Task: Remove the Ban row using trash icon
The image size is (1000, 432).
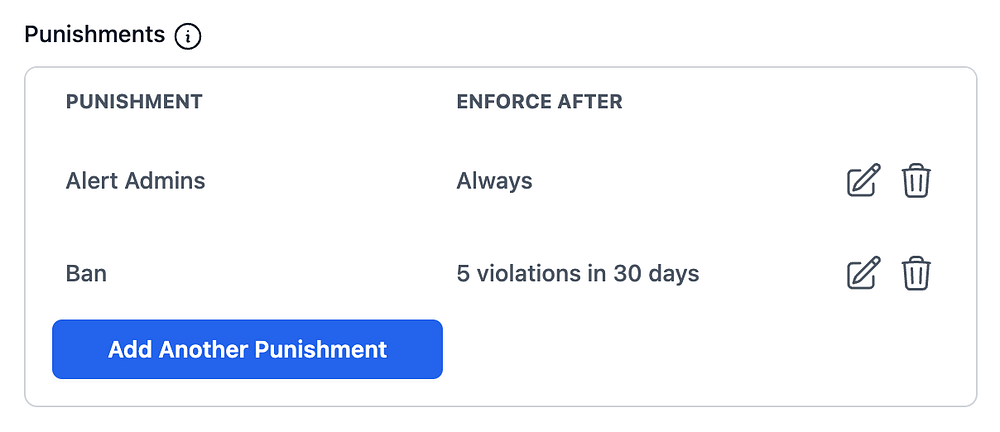Action: coord(916,273)
